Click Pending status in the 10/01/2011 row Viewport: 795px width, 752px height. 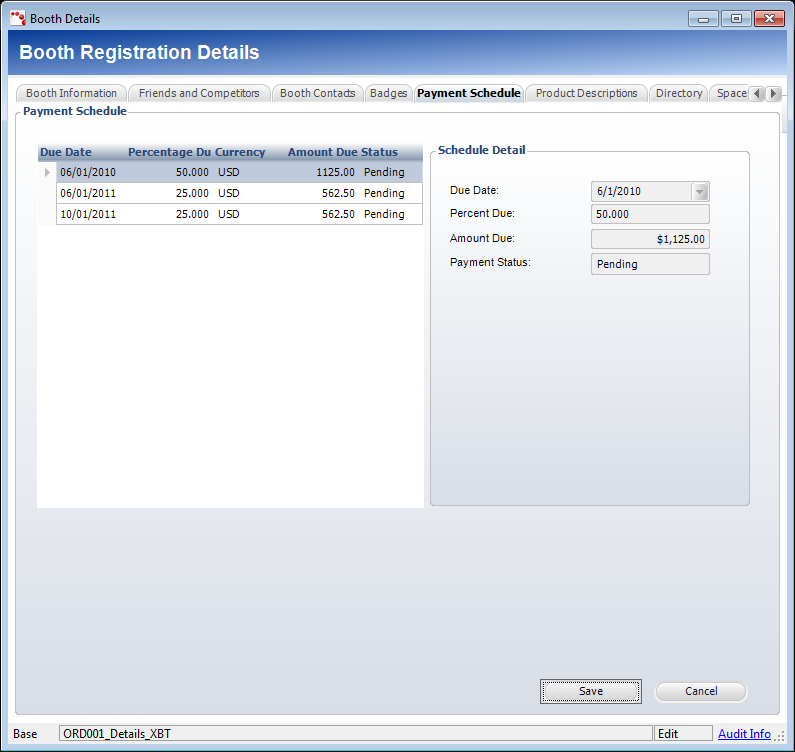coord(384,214)
